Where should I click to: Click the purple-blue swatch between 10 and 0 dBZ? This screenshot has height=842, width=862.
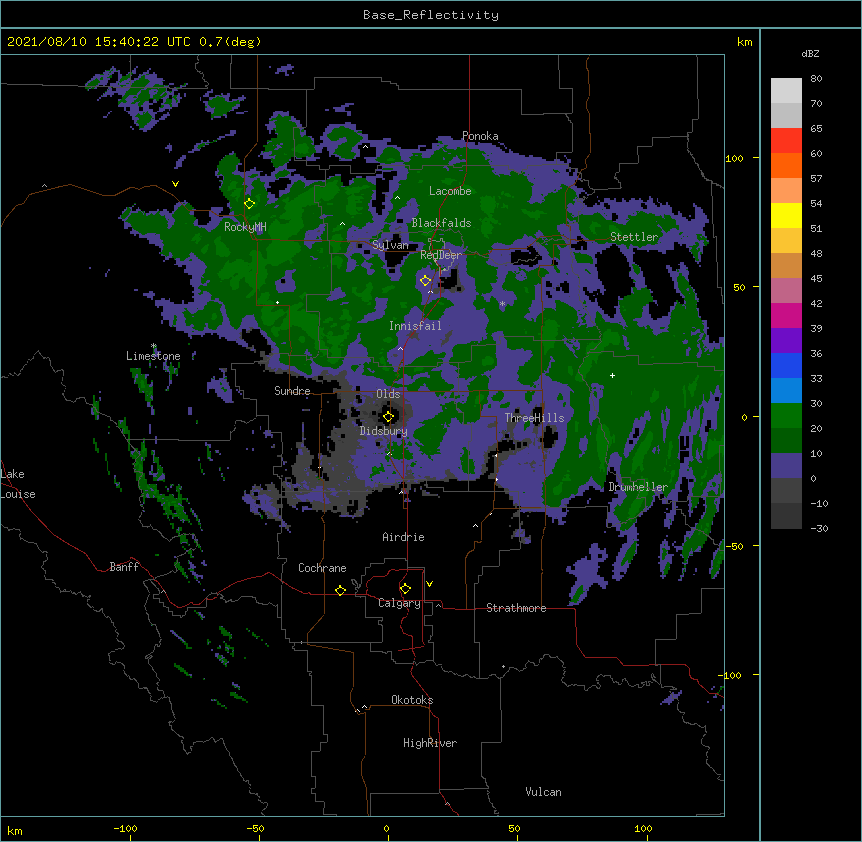pos(786,466)
